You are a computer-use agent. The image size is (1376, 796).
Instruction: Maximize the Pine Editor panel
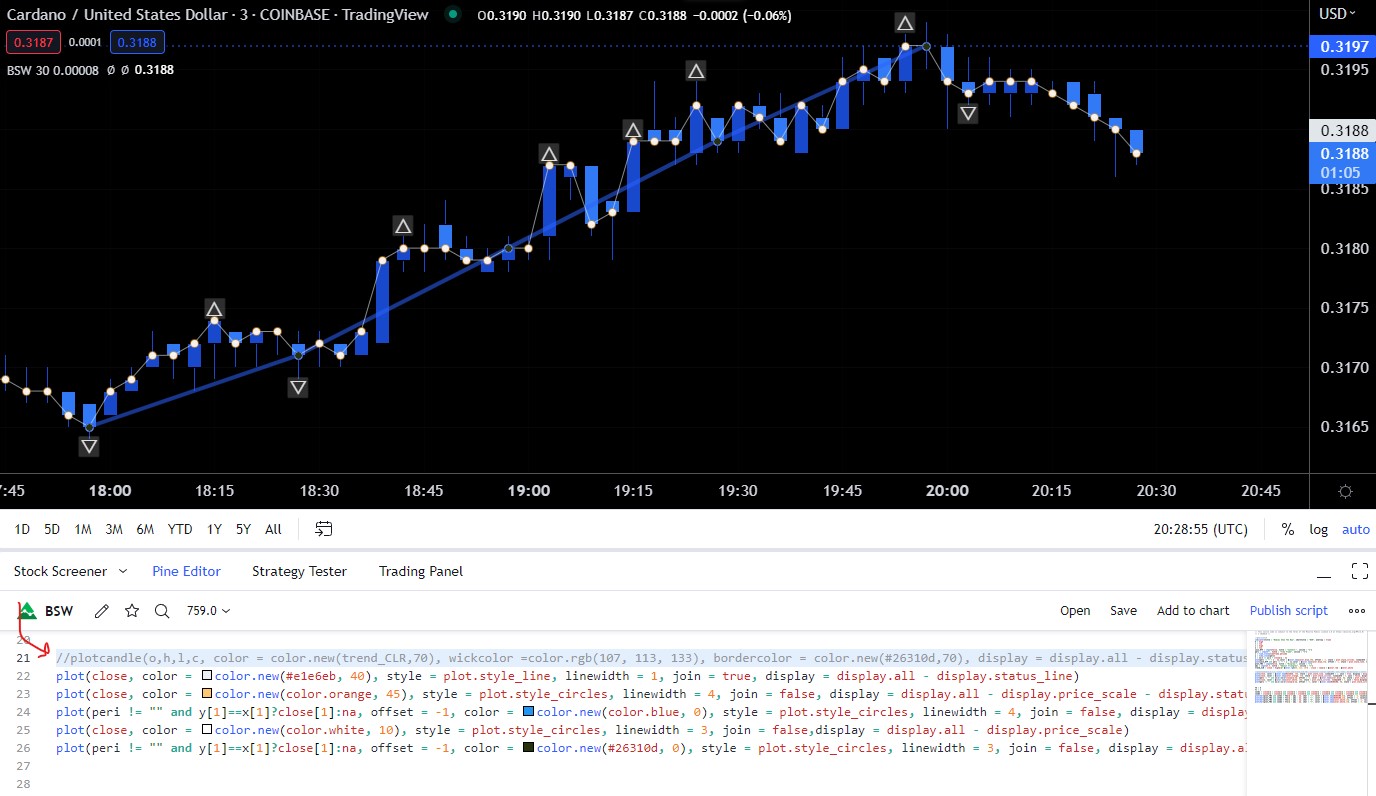[x=1359, y=572]
